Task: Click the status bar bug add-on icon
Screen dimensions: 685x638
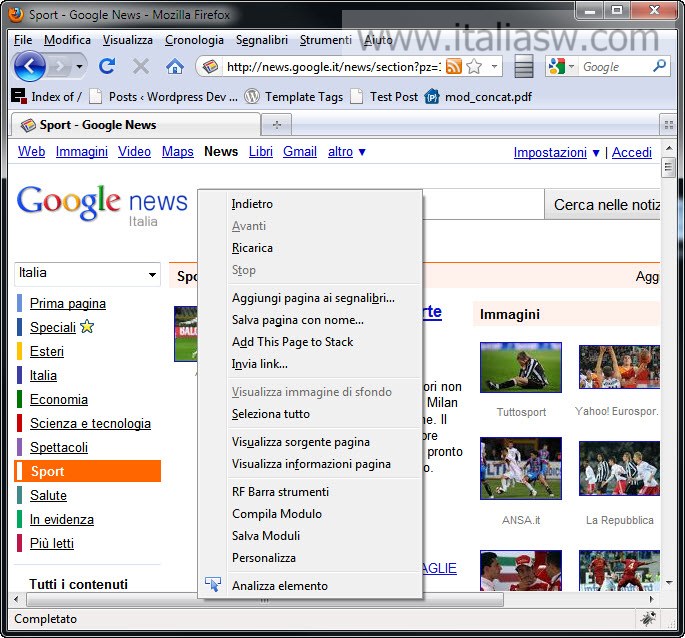Action: point(648,618)
